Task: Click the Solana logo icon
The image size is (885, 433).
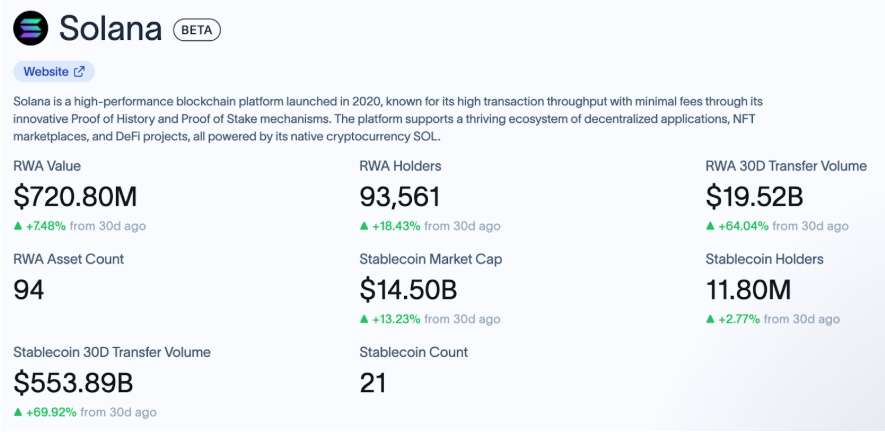Action: pos(30,28)
